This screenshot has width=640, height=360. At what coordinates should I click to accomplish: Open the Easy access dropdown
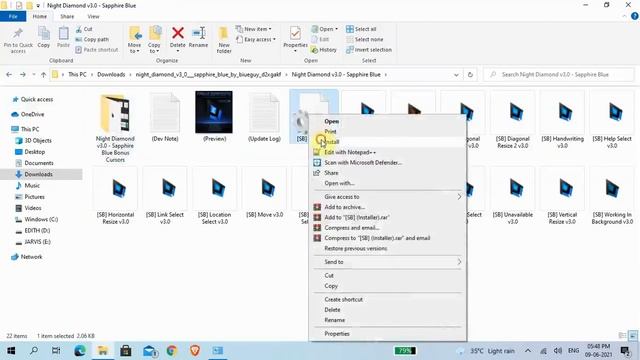point(256,39)
